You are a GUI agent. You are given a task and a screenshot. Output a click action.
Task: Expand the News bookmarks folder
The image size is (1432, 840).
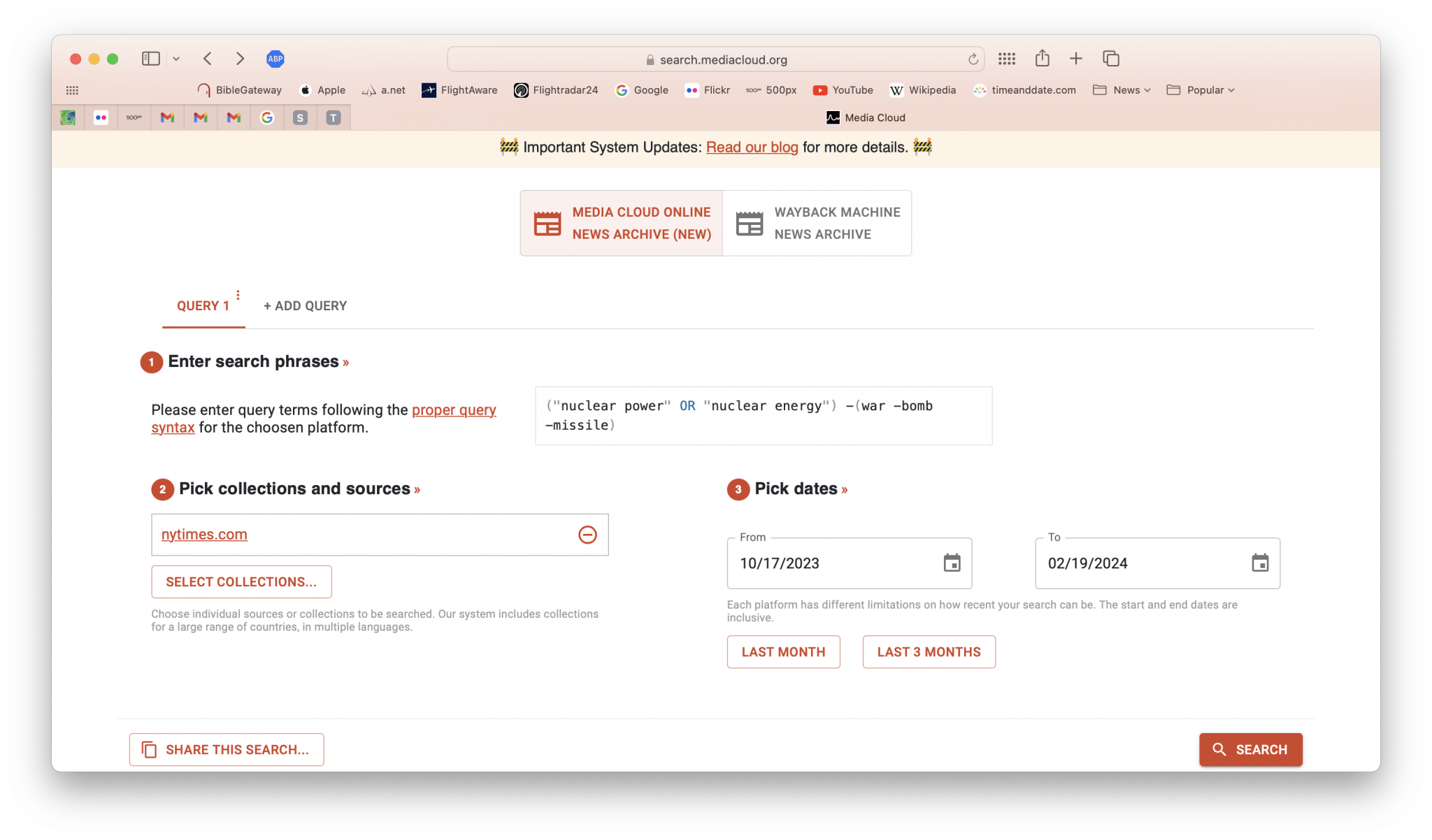point(1122,90)
